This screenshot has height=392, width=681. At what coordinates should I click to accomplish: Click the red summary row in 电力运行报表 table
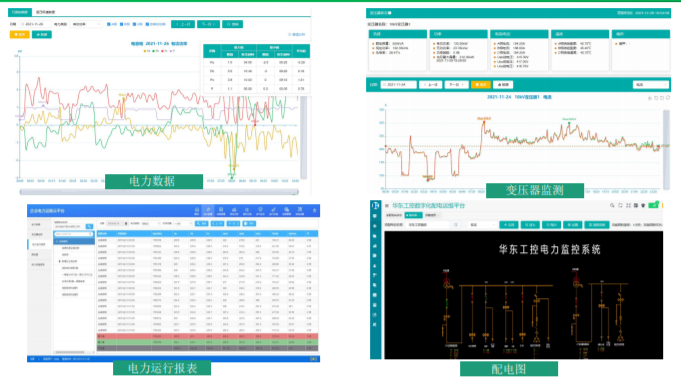tap(207, 336)
